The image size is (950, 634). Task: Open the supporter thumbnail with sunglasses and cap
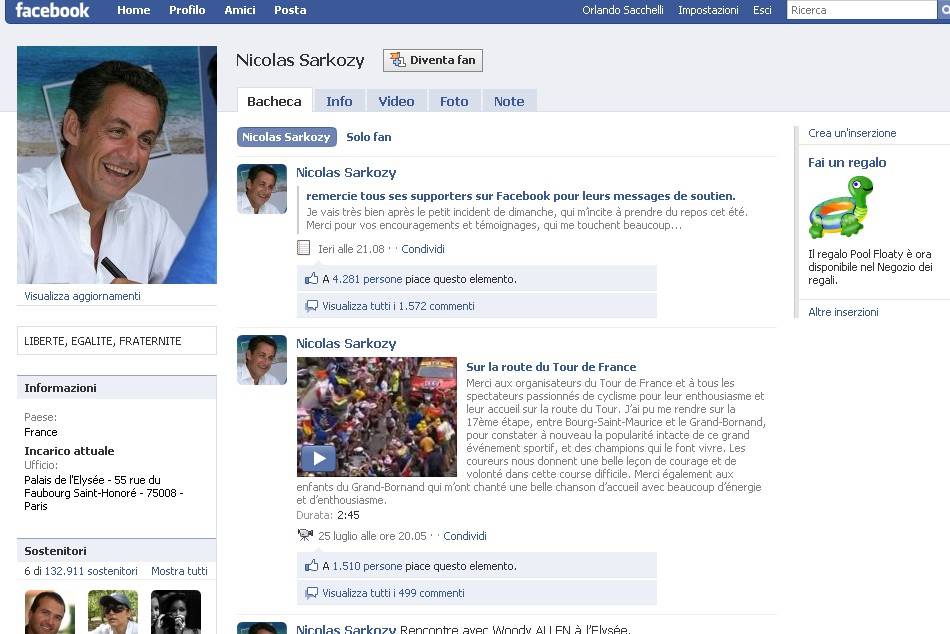click(x=113, y=612)
